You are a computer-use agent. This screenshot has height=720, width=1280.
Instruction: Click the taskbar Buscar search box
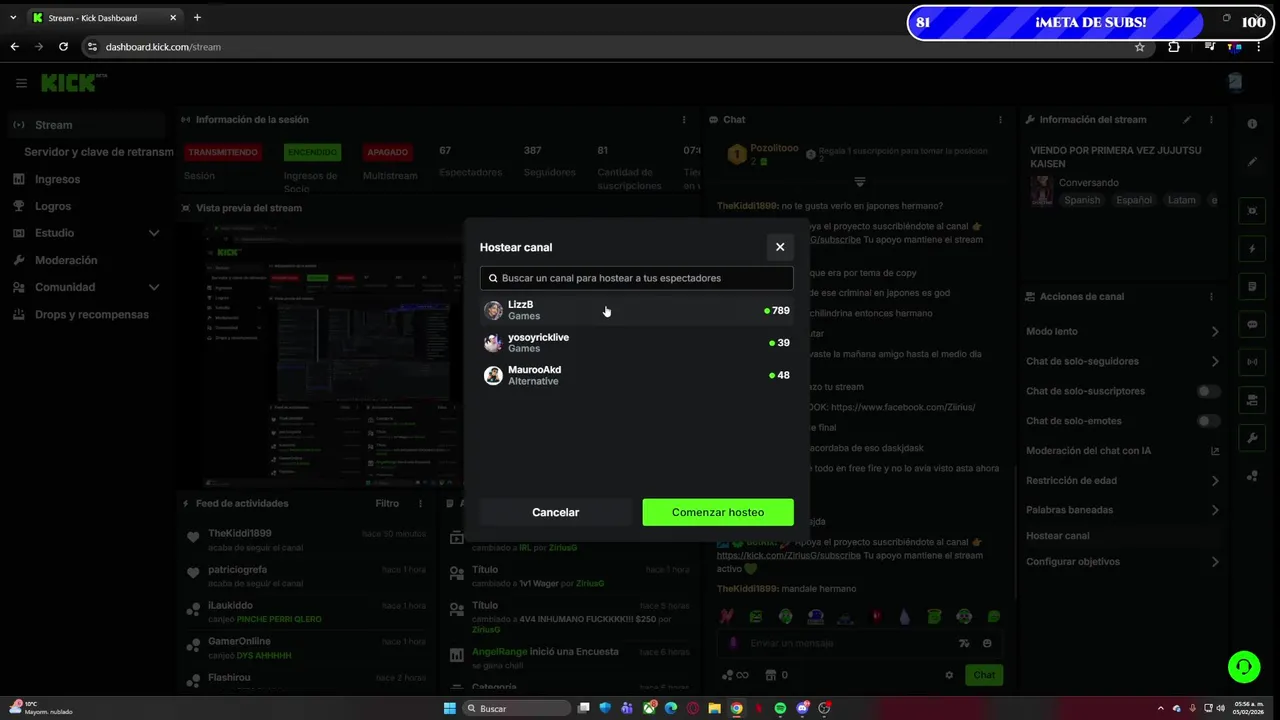(516, 708)
